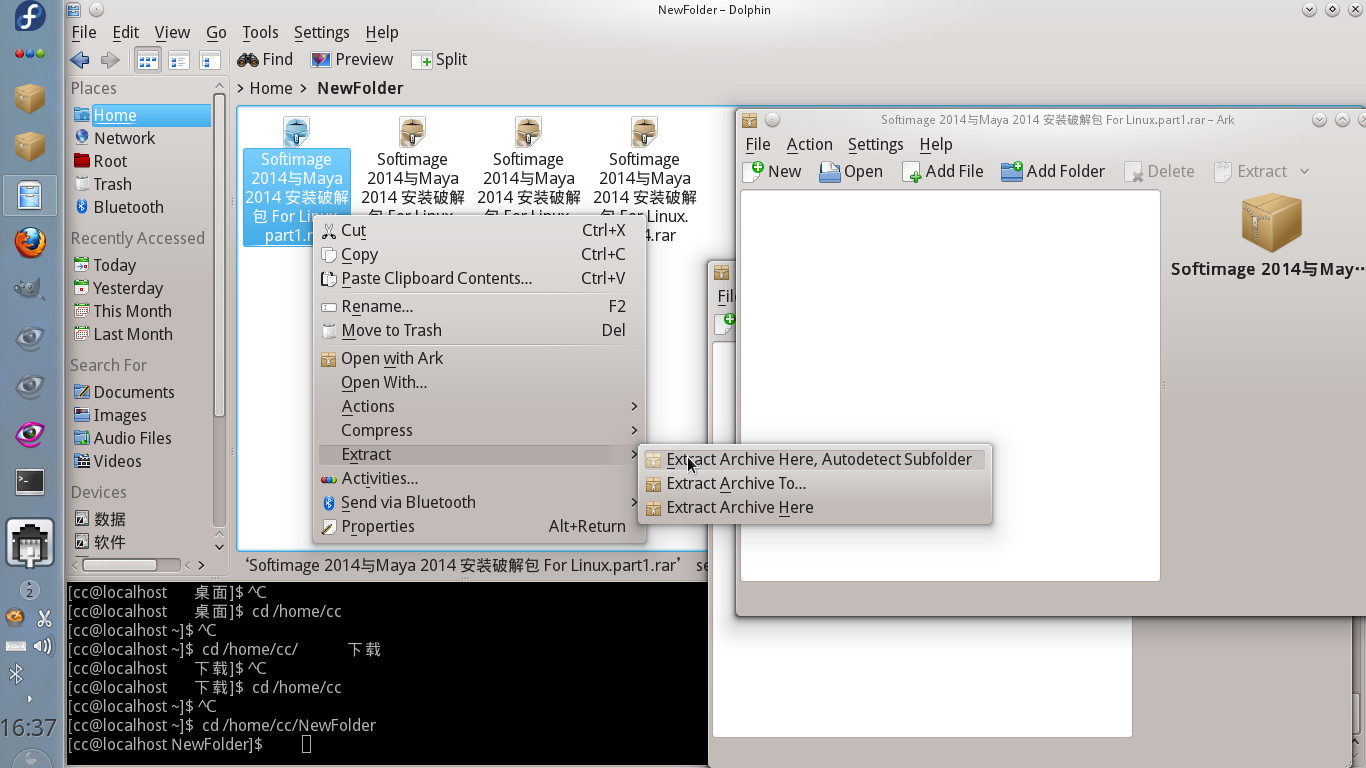This screenshot has height=768, width=1366.
Task: Switch Dolphin to Icons view mode
Action: point(147,60)
